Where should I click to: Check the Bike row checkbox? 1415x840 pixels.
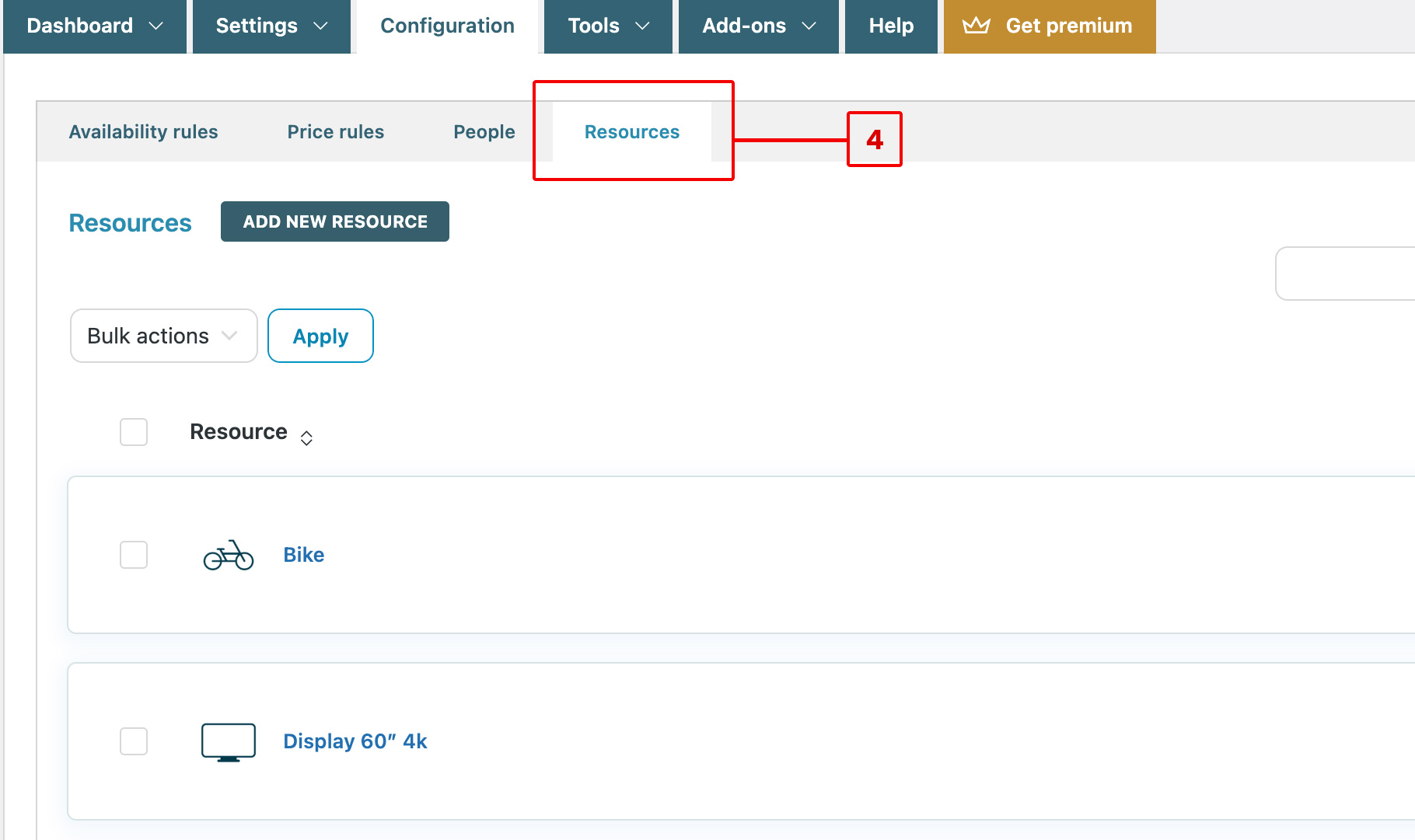[x=134, y=555]
